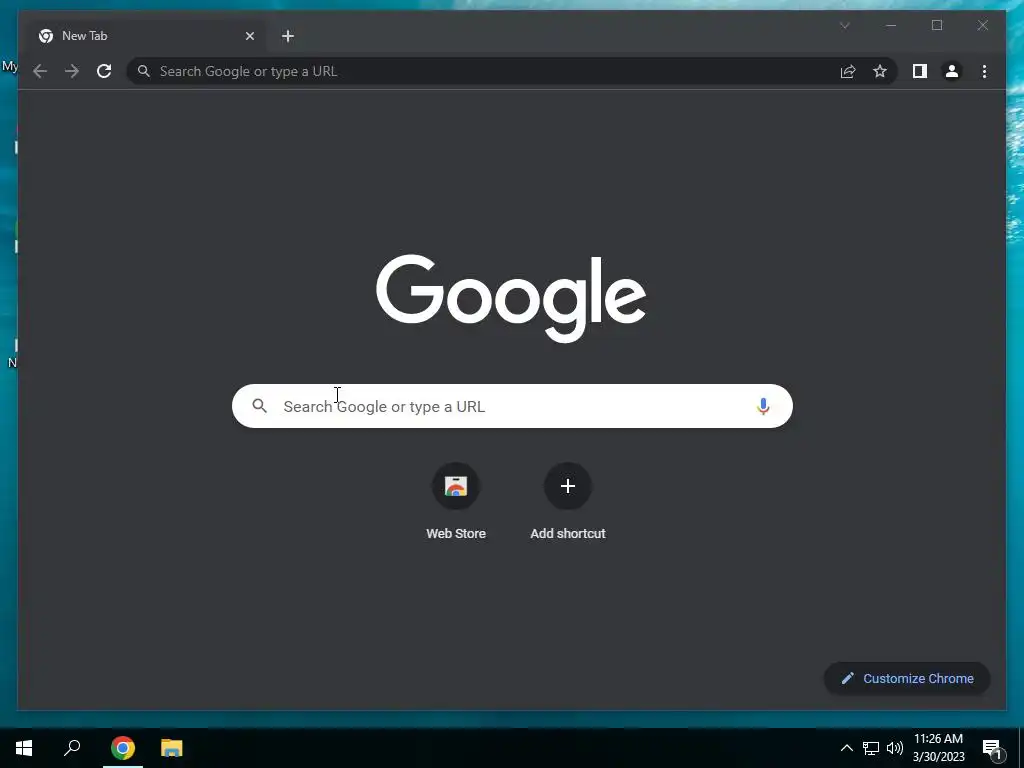Open network status tray icon
This screenshot has height=768, width=1024.
pos(871,748)
